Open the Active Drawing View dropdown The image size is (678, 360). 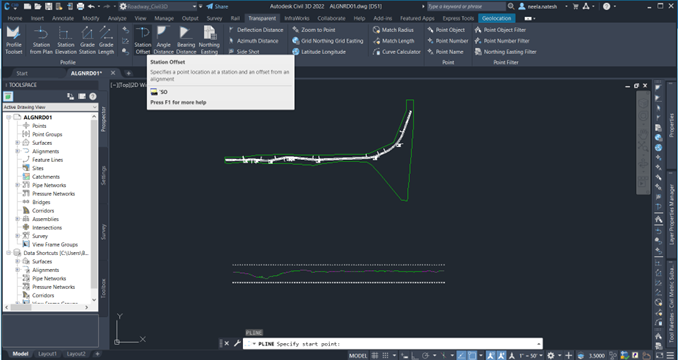[x=51, y=107]
